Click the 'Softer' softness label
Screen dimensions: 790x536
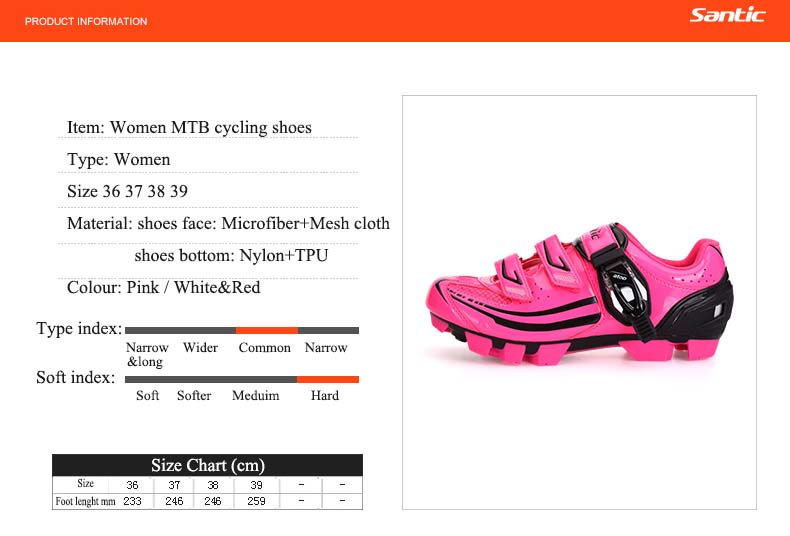point(194,395)
